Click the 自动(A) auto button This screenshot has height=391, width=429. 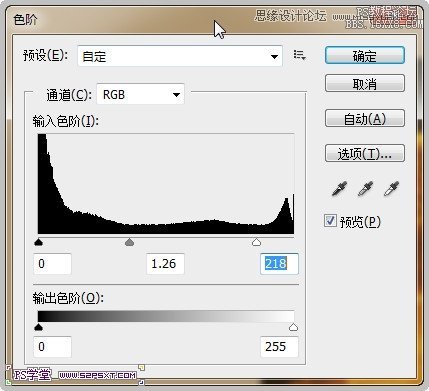pos(365,118)
